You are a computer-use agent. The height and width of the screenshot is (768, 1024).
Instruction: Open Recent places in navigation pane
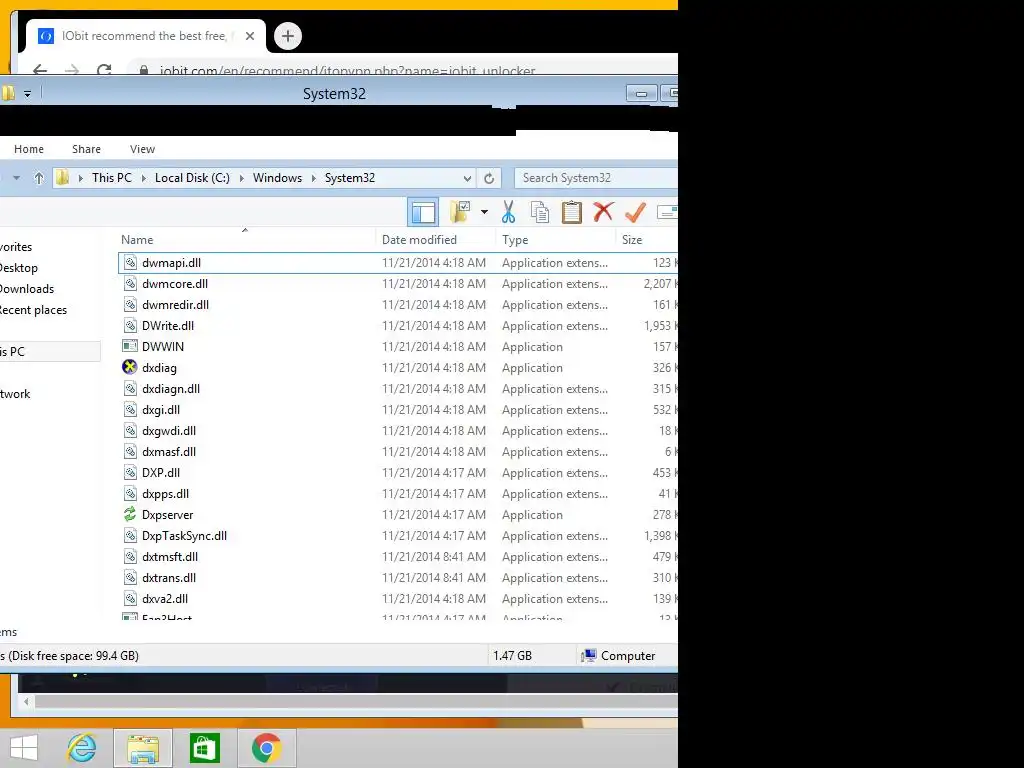[x=33, y=310]
